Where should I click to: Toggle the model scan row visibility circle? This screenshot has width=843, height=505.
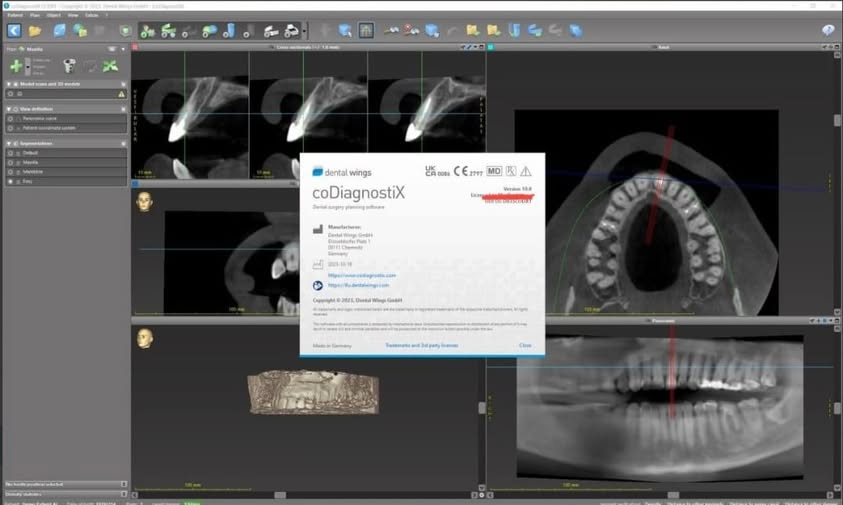tap(10, 94)
